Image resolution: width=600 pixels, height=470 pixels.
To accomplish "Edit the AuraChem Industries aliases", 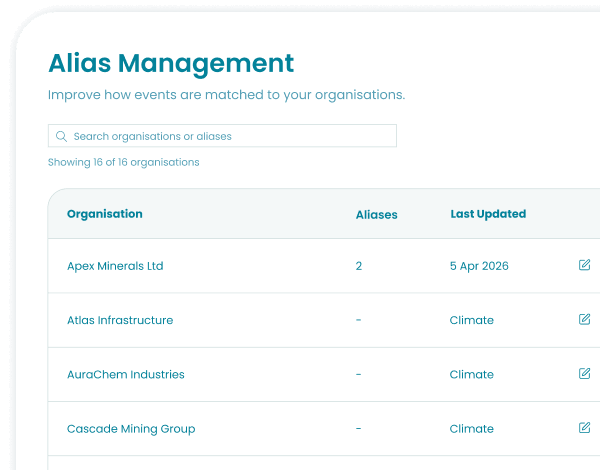I will click(584, 374).
